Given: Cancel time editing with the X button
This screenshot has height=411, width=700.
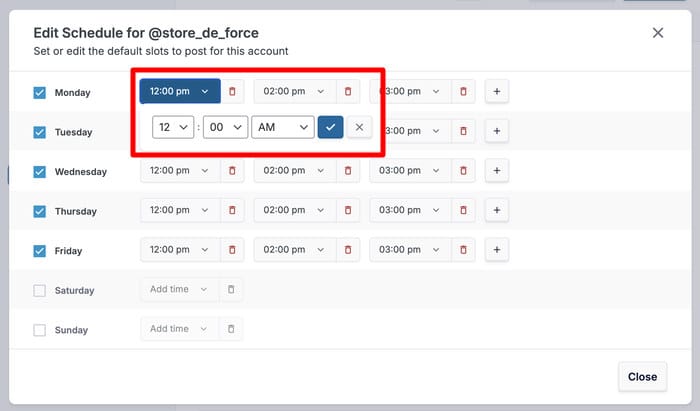Looking at the screenshot, I should click(359, 127).
